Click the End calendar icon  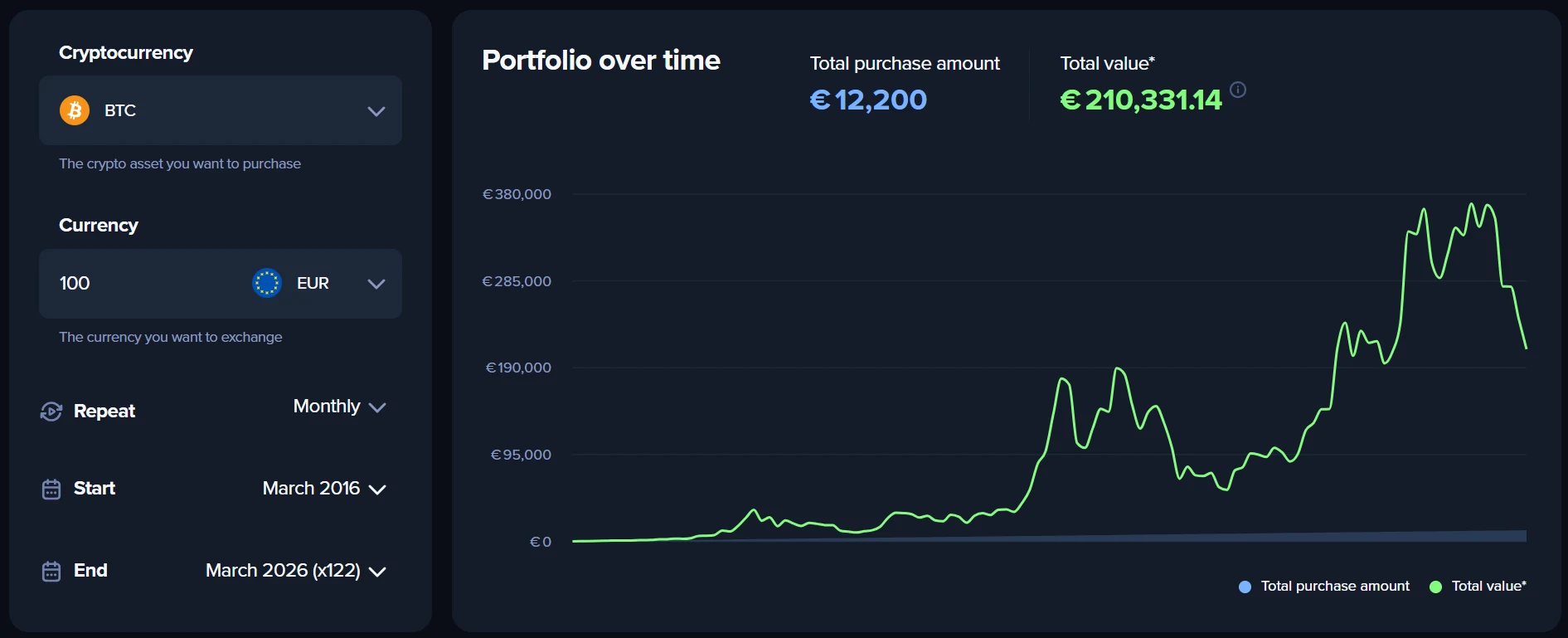pyautogui.click(x=51, y=572)
